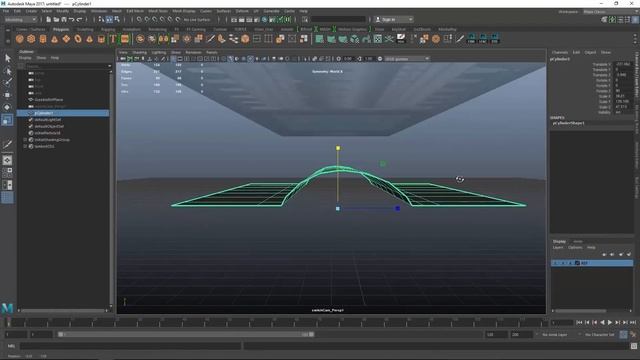
Task: Expand the initialShadingGroup node in Outliner
Action: pos(25,140)
